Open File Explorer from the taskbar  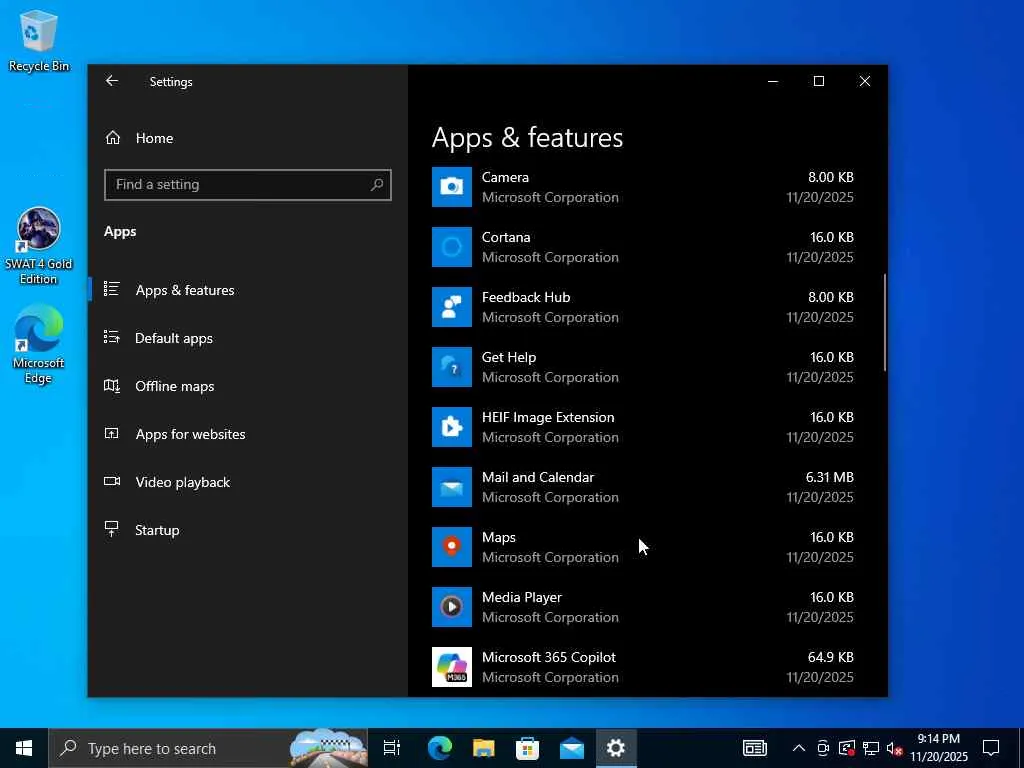(x=483, y=748)
